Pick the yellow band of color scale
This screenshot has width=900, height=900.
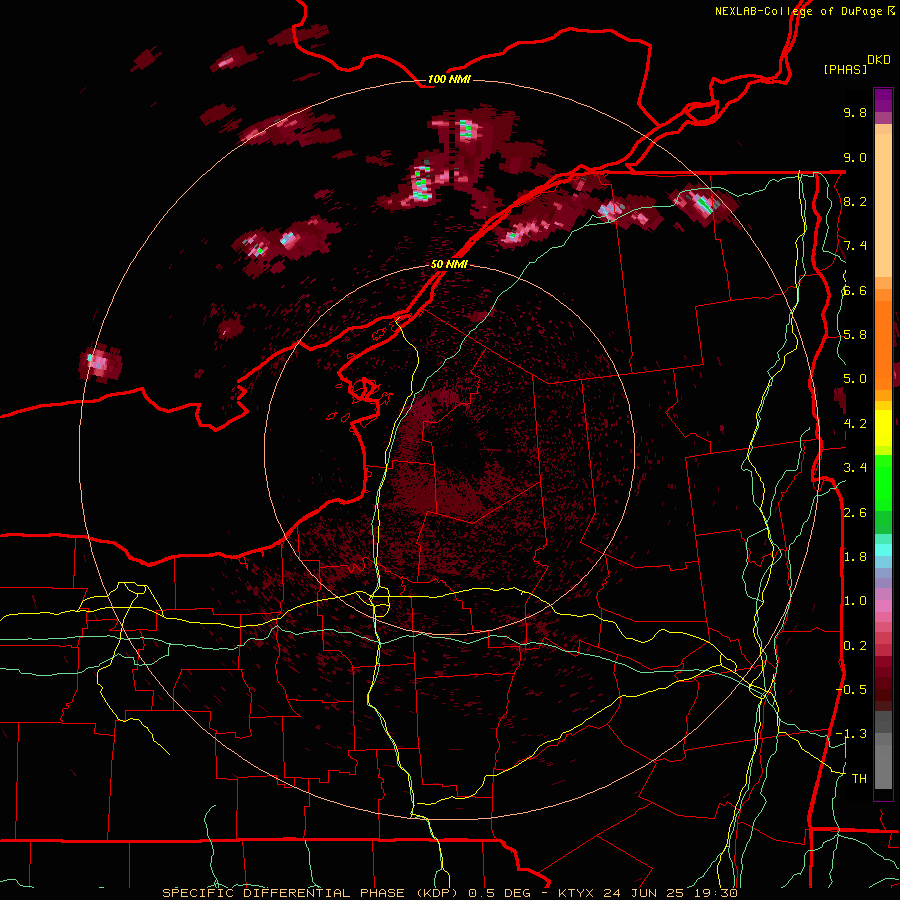click(883, 428)
